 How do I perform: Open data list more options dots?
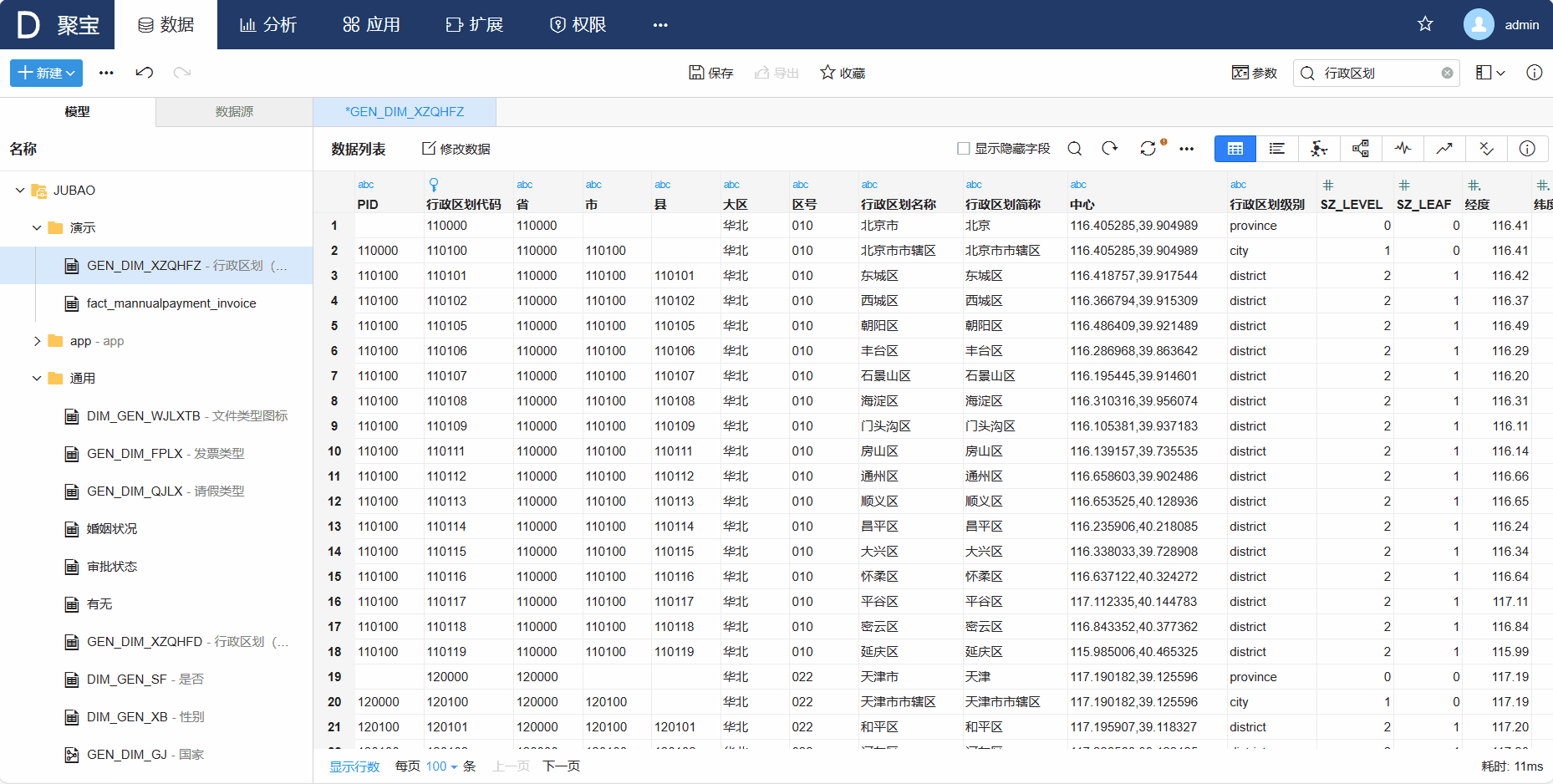(1186, 149)
